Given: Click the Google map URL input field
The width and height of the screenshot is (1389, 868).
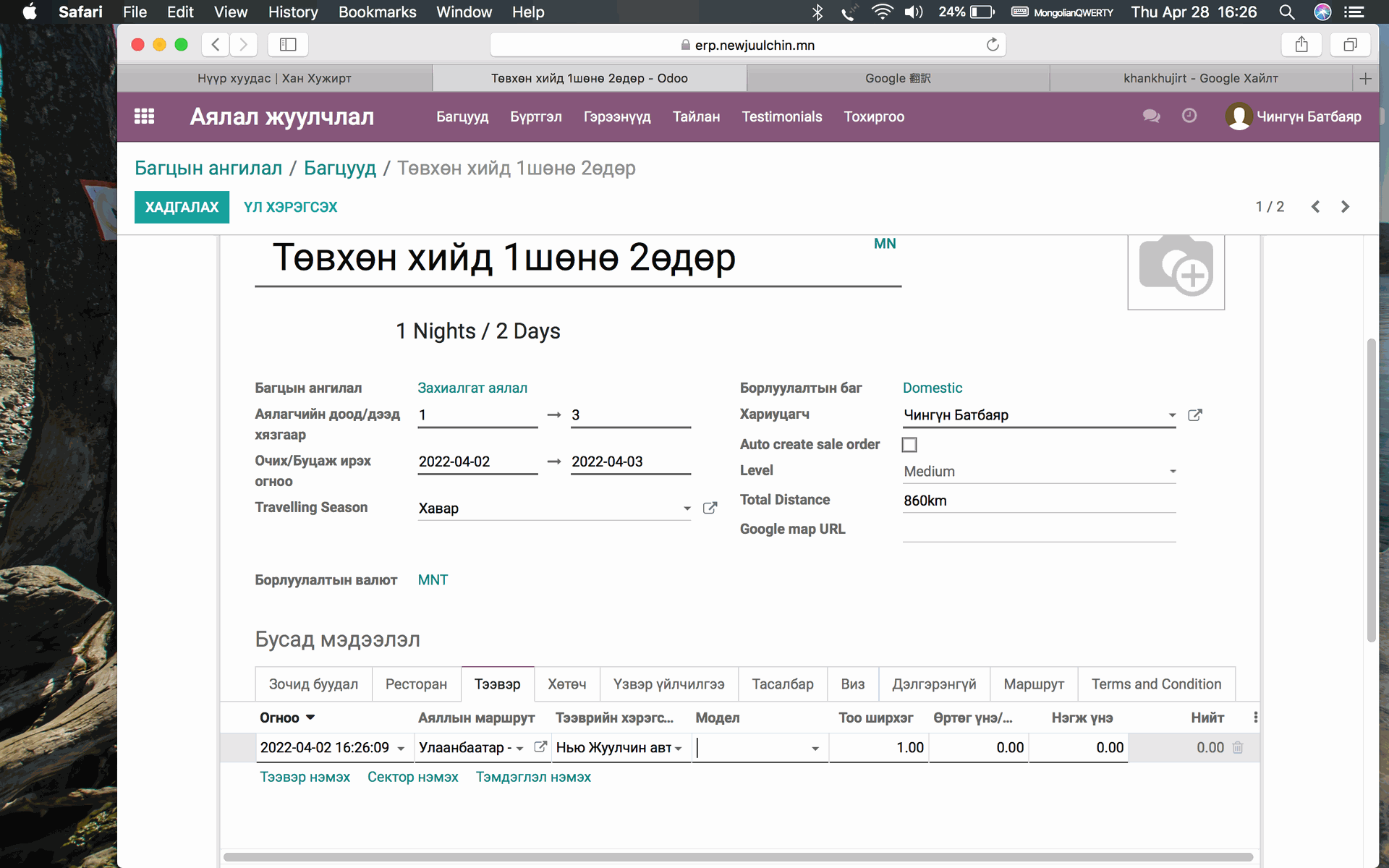Looking at the screenshot, I should (1038, 530).
